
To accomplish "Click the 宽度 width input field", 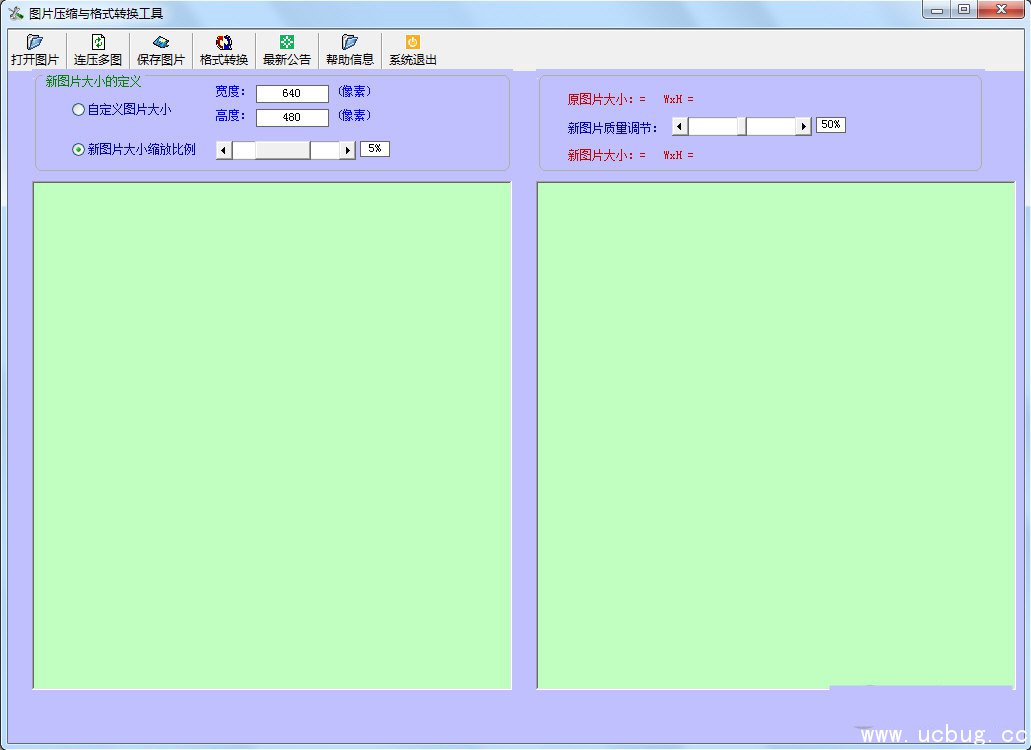I will coord(292,94).
